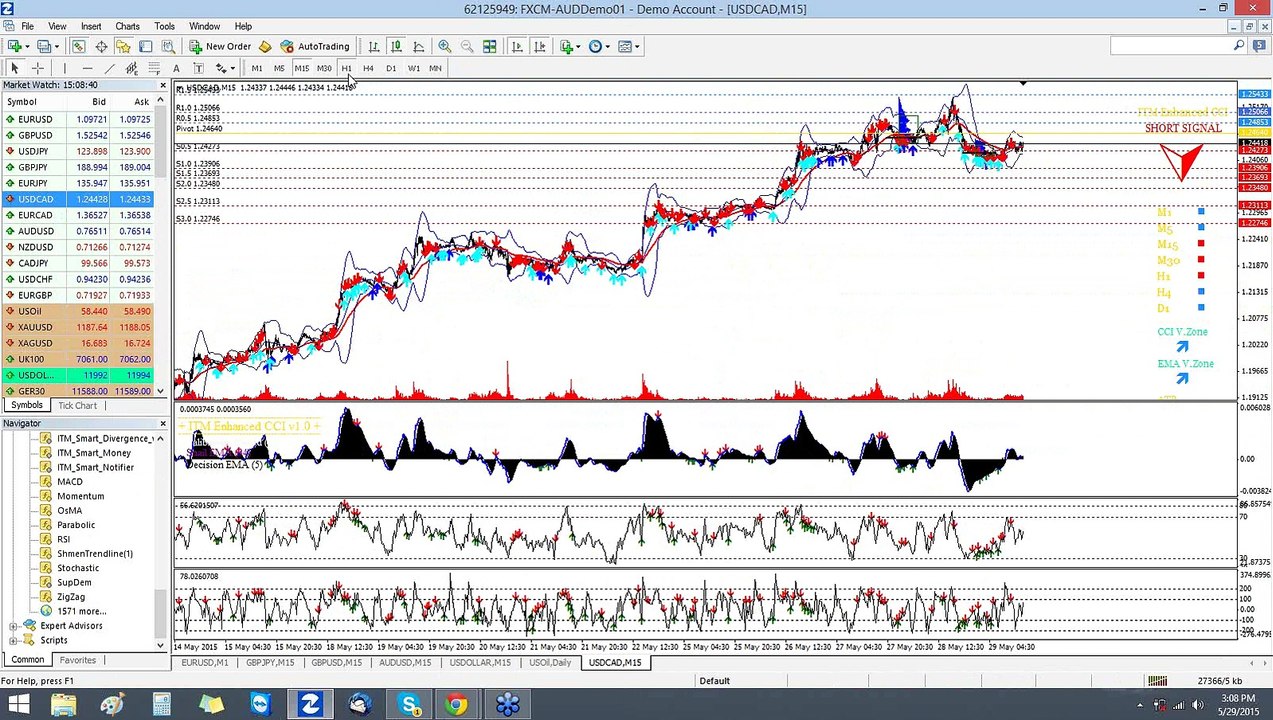Switch to H4 timeframe

[368, 68]
